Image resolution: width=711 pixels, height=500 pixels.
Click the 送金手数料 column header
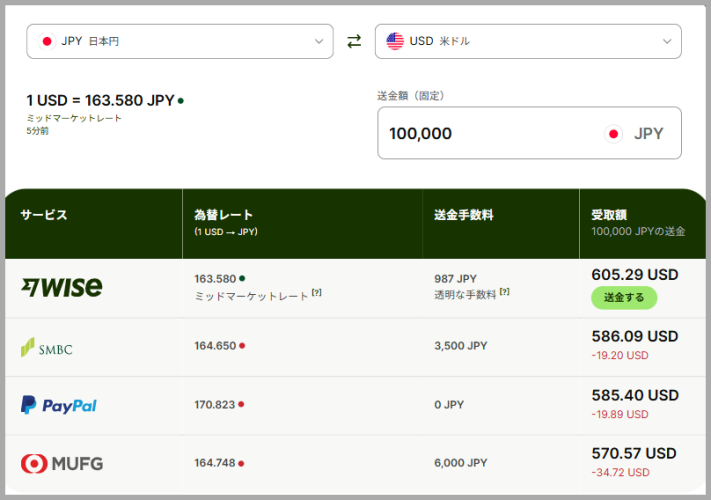coord(464,214)
